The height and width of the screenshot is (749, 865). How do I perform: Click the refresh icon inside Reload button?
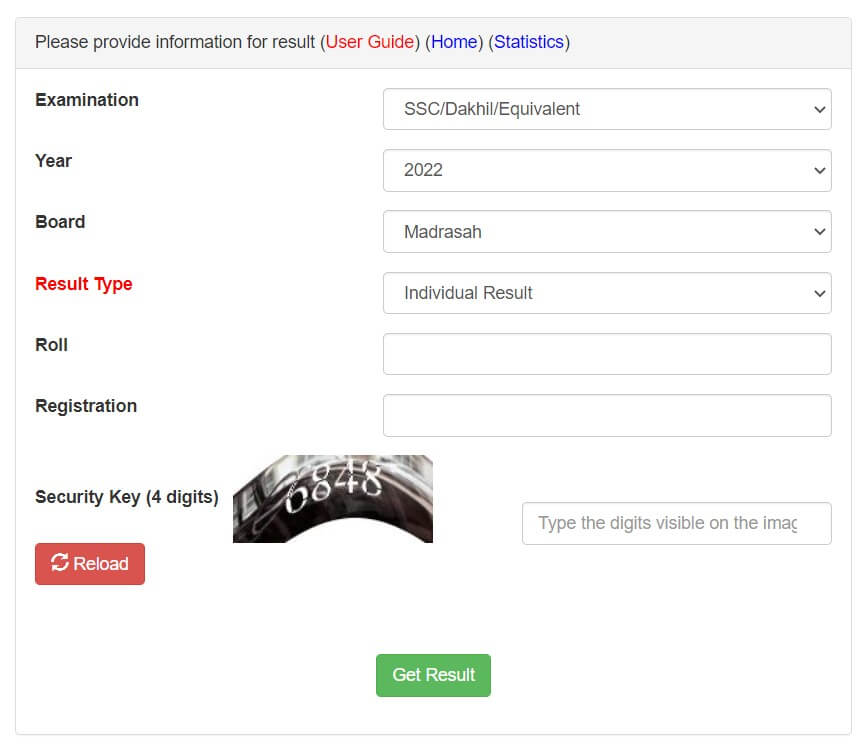coord(59,564)
